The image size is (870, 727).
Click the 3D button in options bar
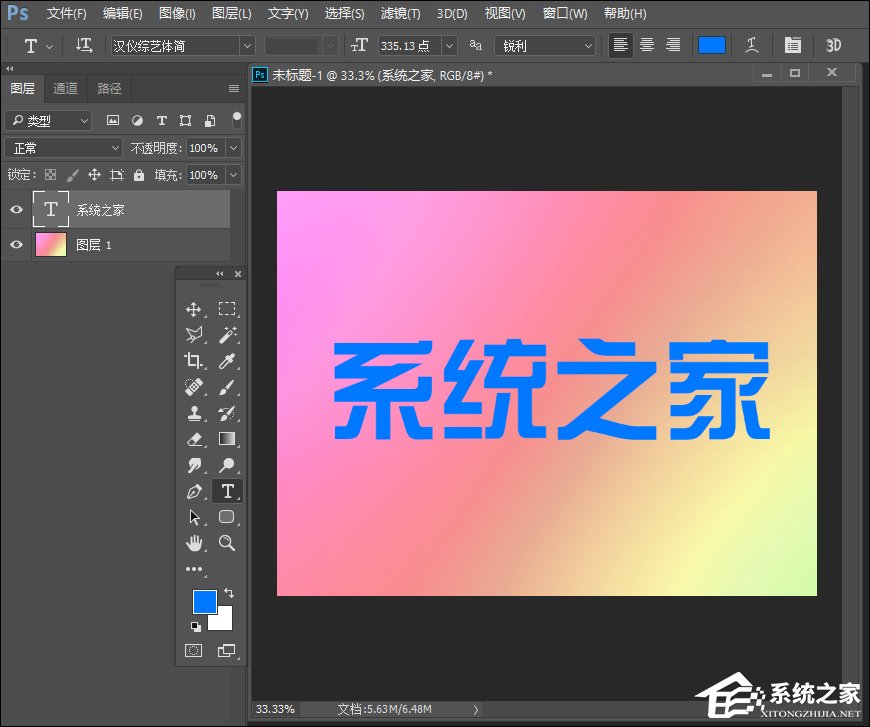(833, 45)
